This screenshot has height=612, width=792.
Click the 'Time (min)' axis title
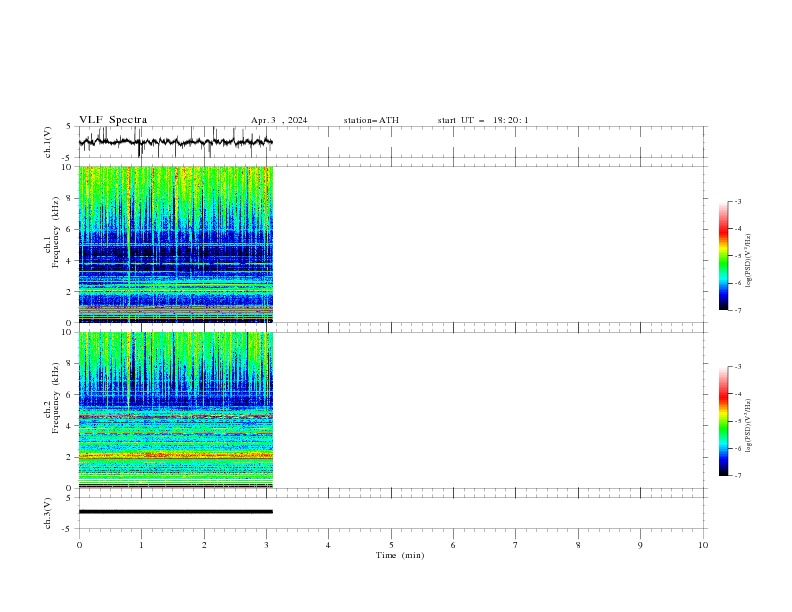click(x=400, y=555)
